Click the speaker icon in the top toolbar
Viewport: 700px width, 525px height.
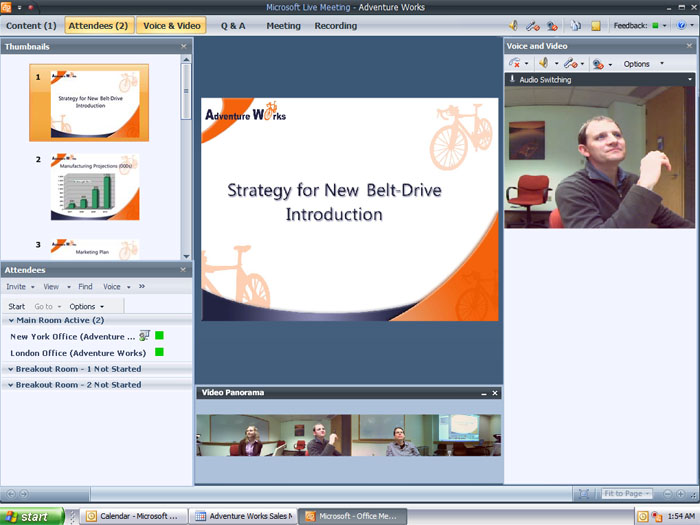click(514, 25)
